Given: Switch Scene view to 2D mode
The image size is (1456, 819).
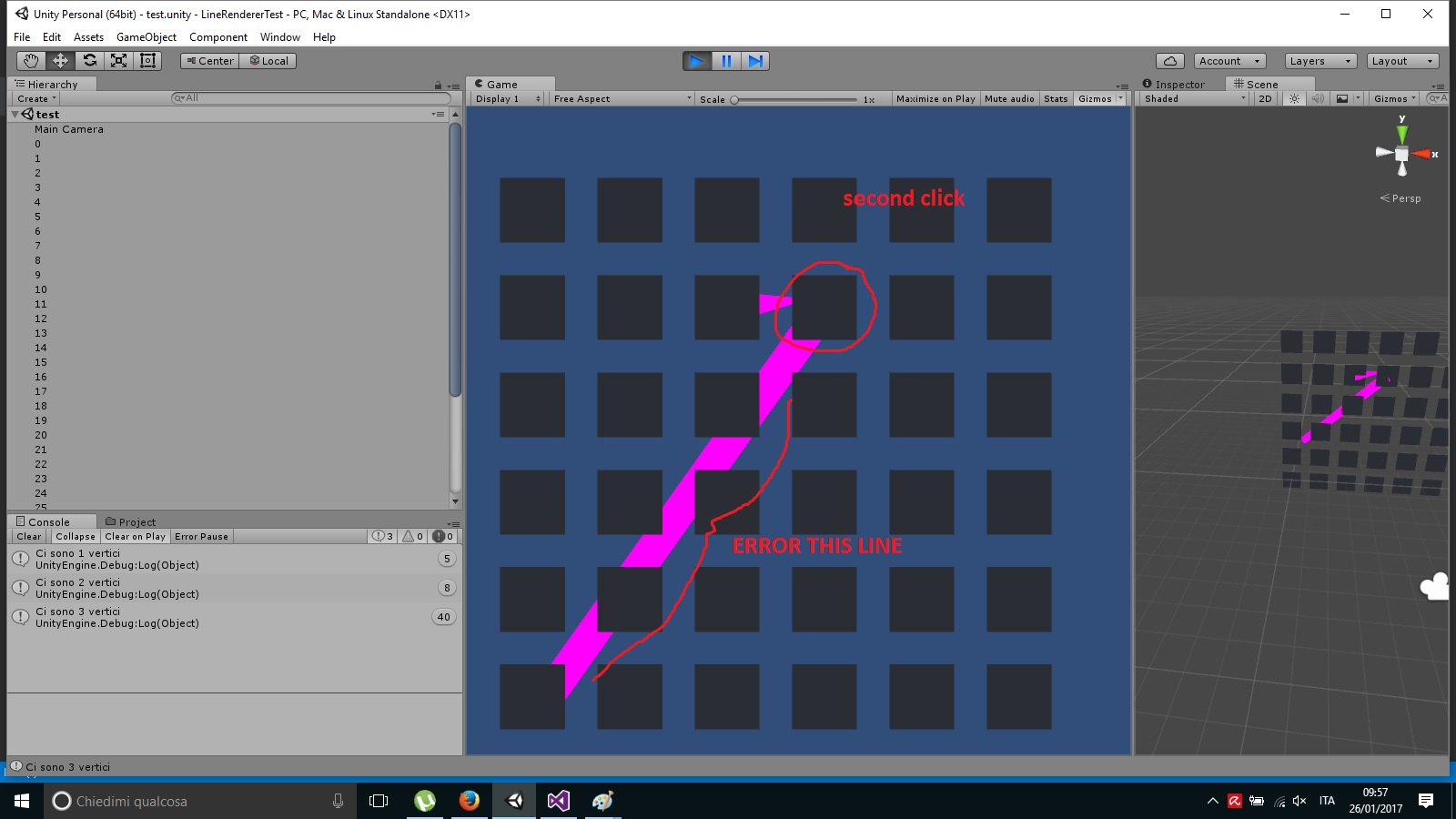Looking at the screenshot, I should [x=1265, y=98].
